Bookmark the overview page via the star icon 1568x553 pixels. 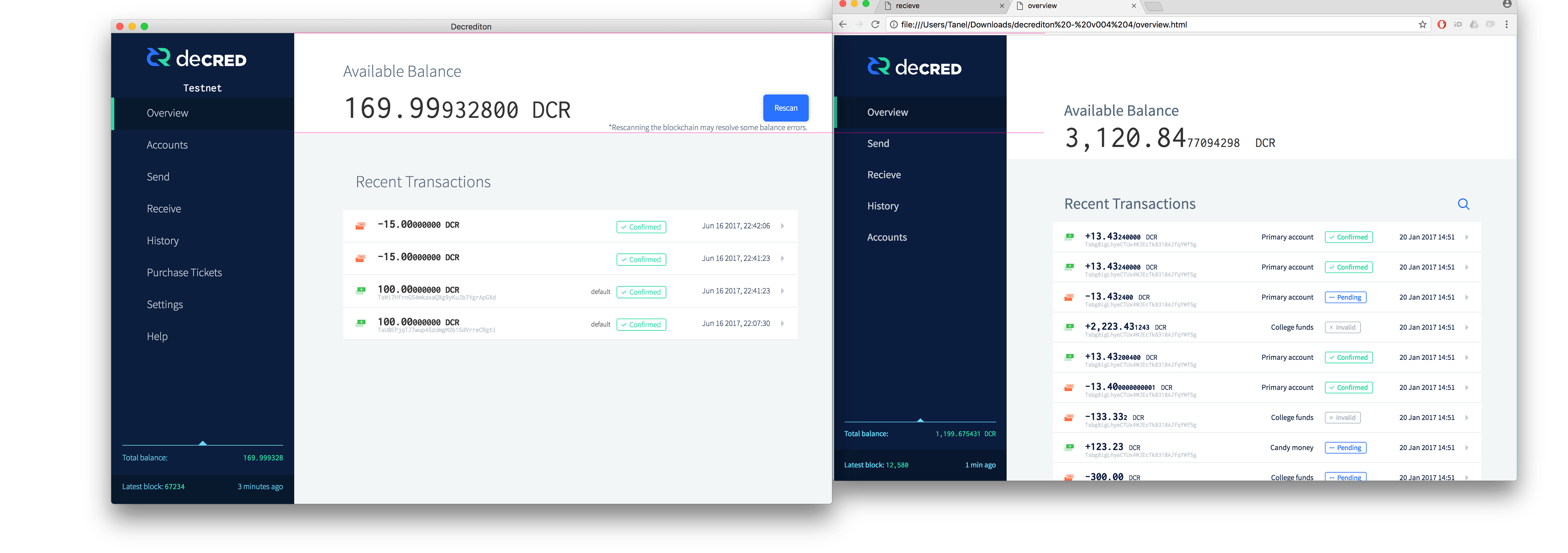coord(1422,24)
